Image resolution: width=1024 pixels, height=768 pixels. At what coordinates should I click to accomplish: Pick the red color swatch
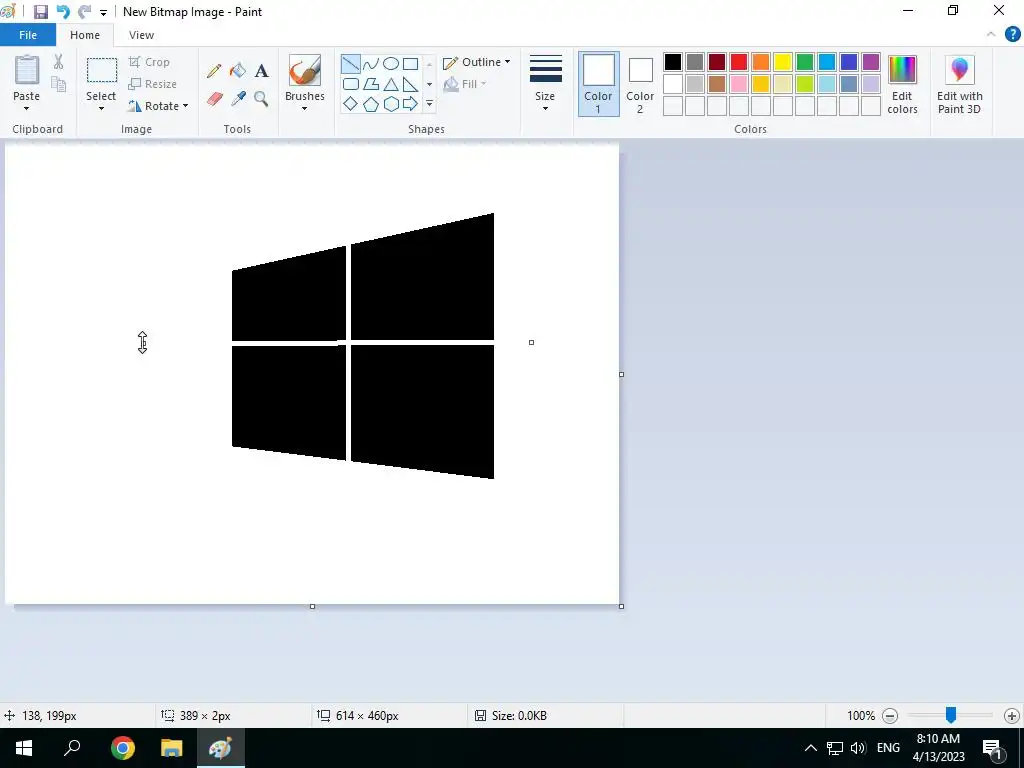(x=739, y=62)
